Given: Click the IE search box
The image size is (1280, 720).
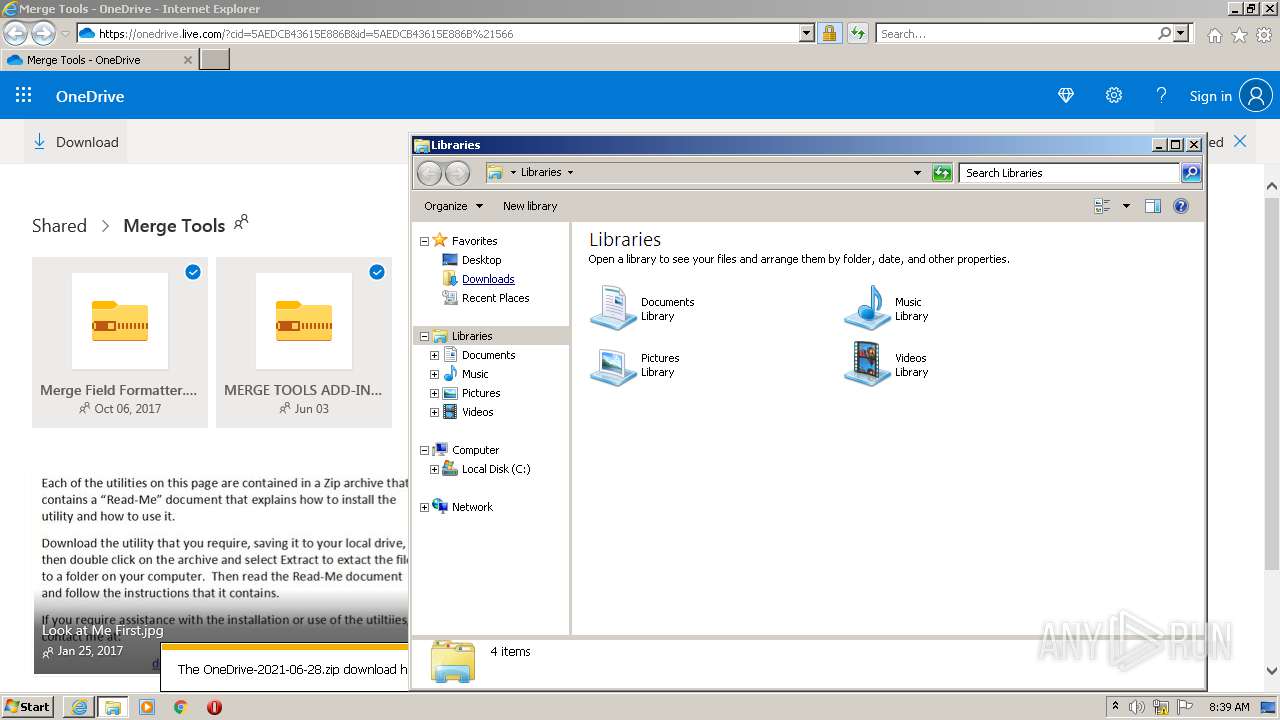Looking at the screenshot, I should coord(1016,33).
